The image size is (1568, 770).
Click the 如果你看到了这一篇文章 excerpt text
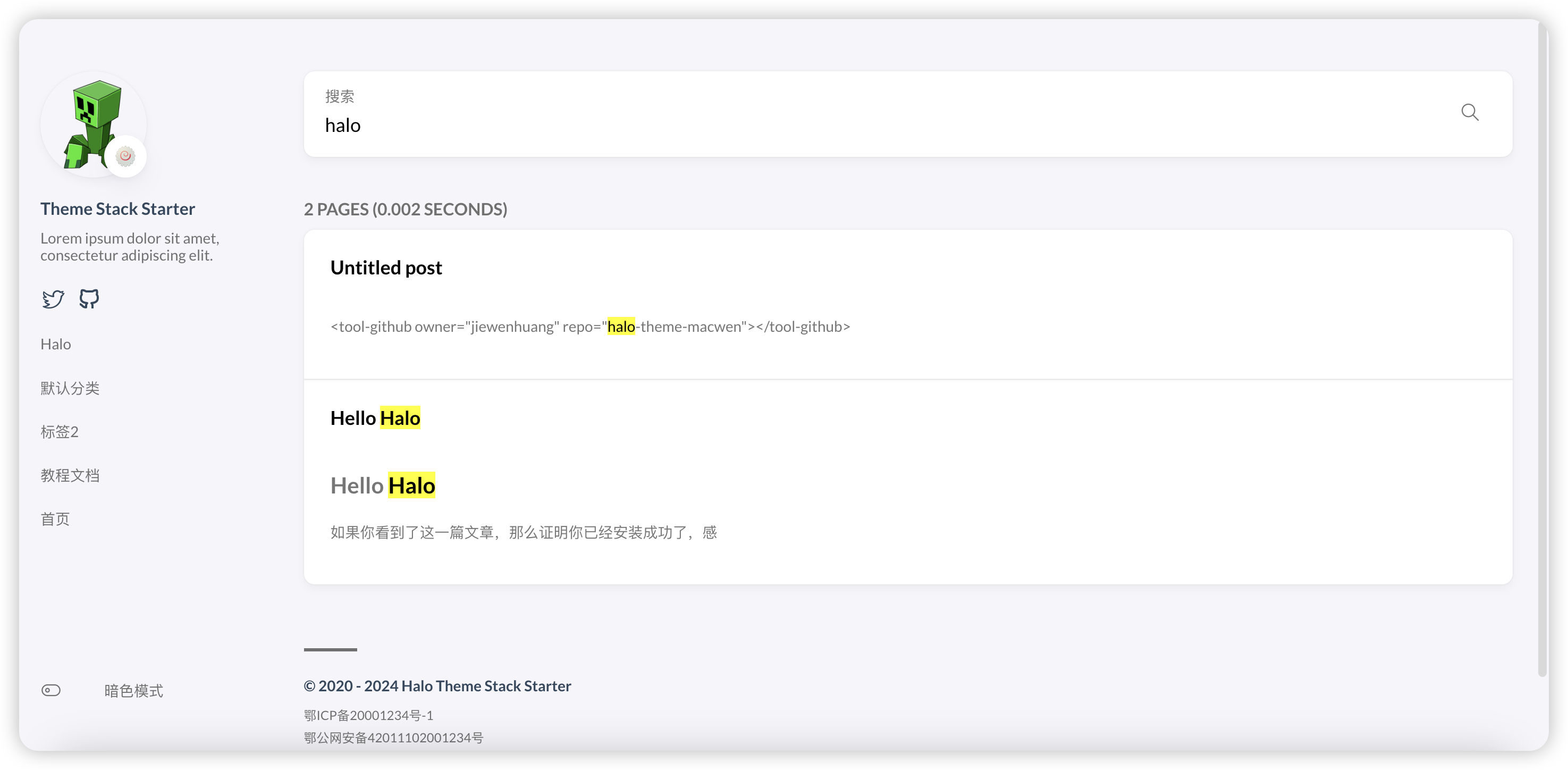[524, 532]
